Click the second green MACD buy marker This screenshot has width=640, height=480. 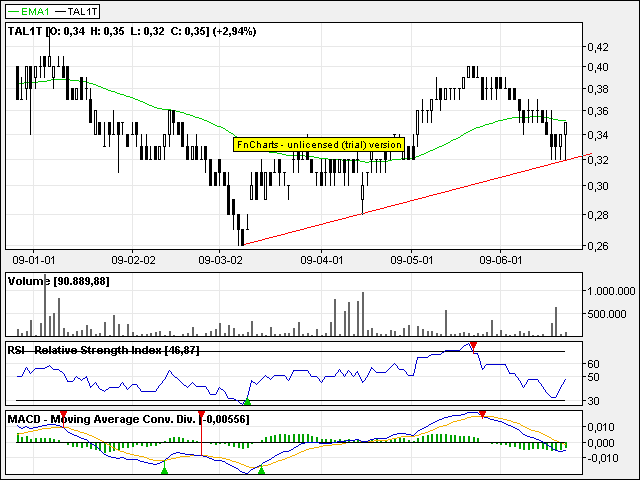coord(262,471)
